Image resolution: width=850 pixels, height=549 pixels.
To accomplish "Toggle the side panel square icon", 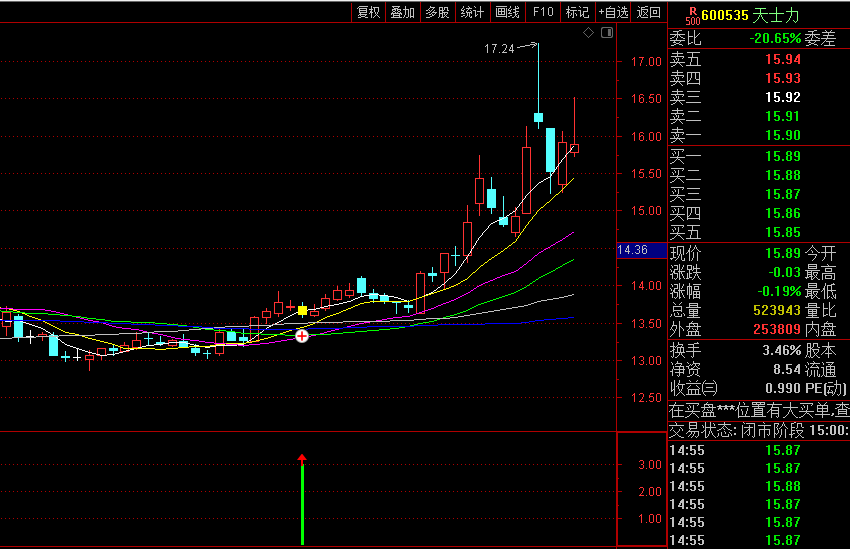I will point(607,33).
